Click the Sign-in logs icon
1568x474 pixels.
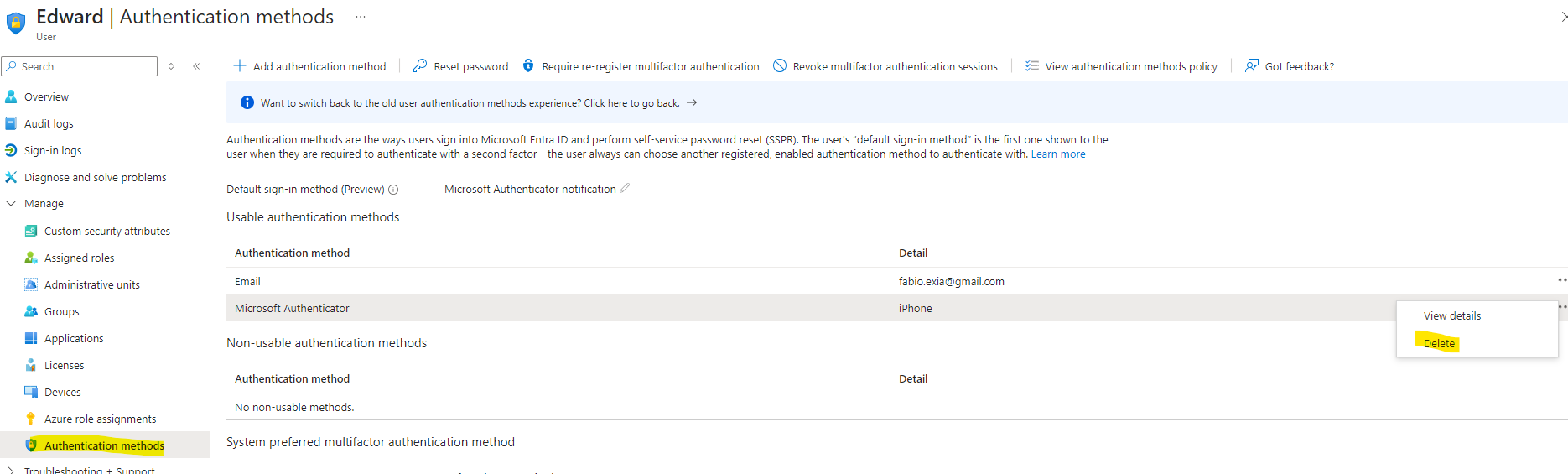point(11,150)
